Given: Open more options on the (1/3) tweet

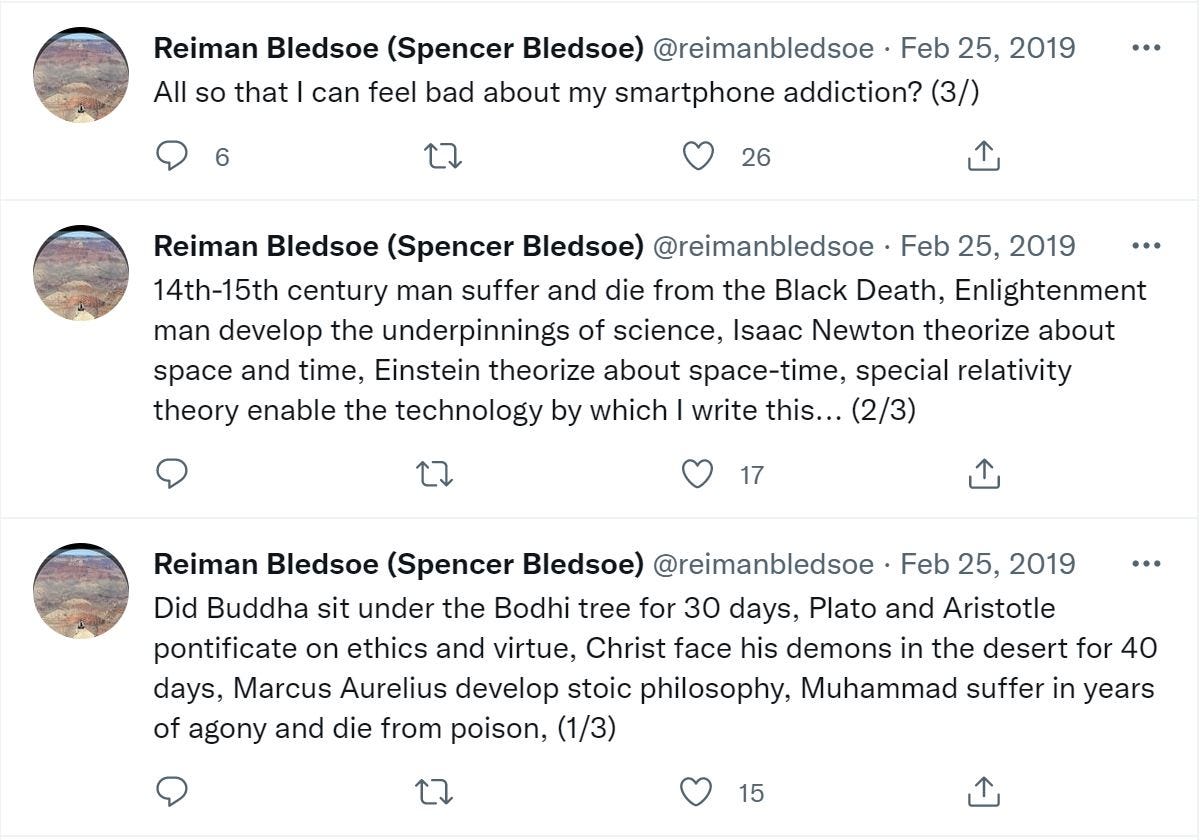Looking at the screenshot, I should tap(1145, 563).
